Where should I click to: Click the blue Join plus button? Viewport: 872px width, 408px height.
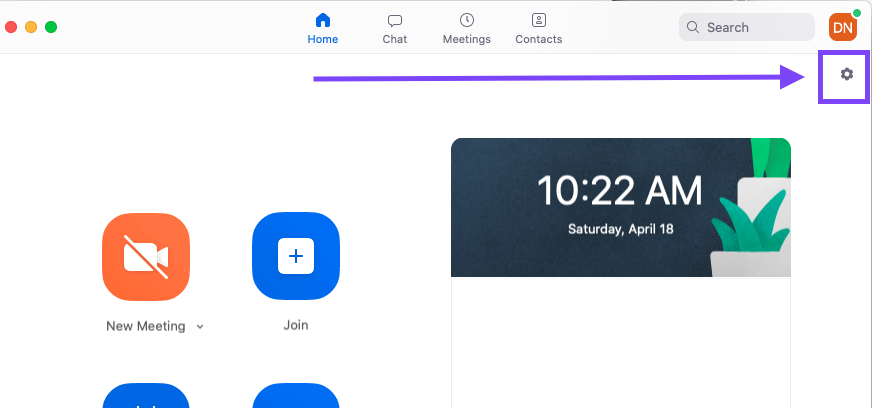click(x=295, y=256)
